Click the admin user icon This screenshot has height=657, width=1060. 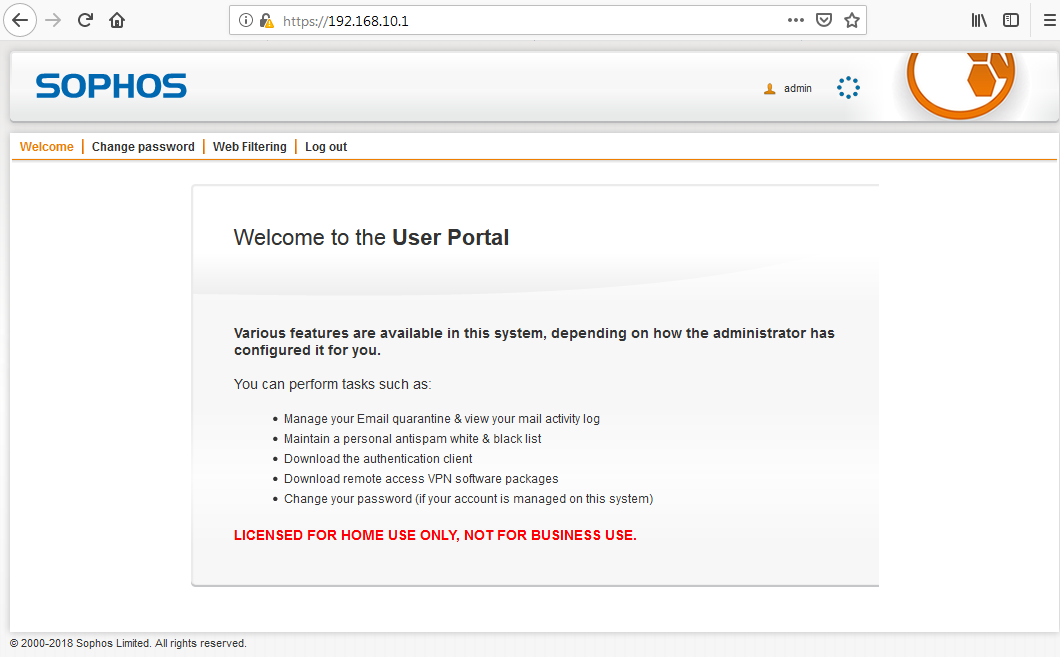[x=770, y=89]
